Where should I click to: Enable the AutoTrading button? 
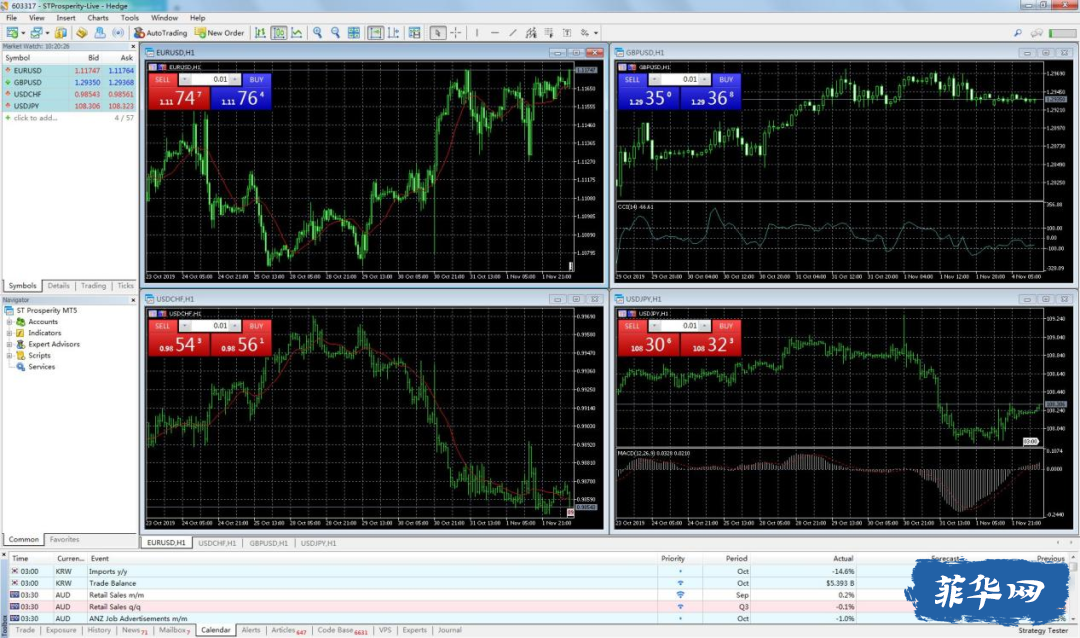160,32
